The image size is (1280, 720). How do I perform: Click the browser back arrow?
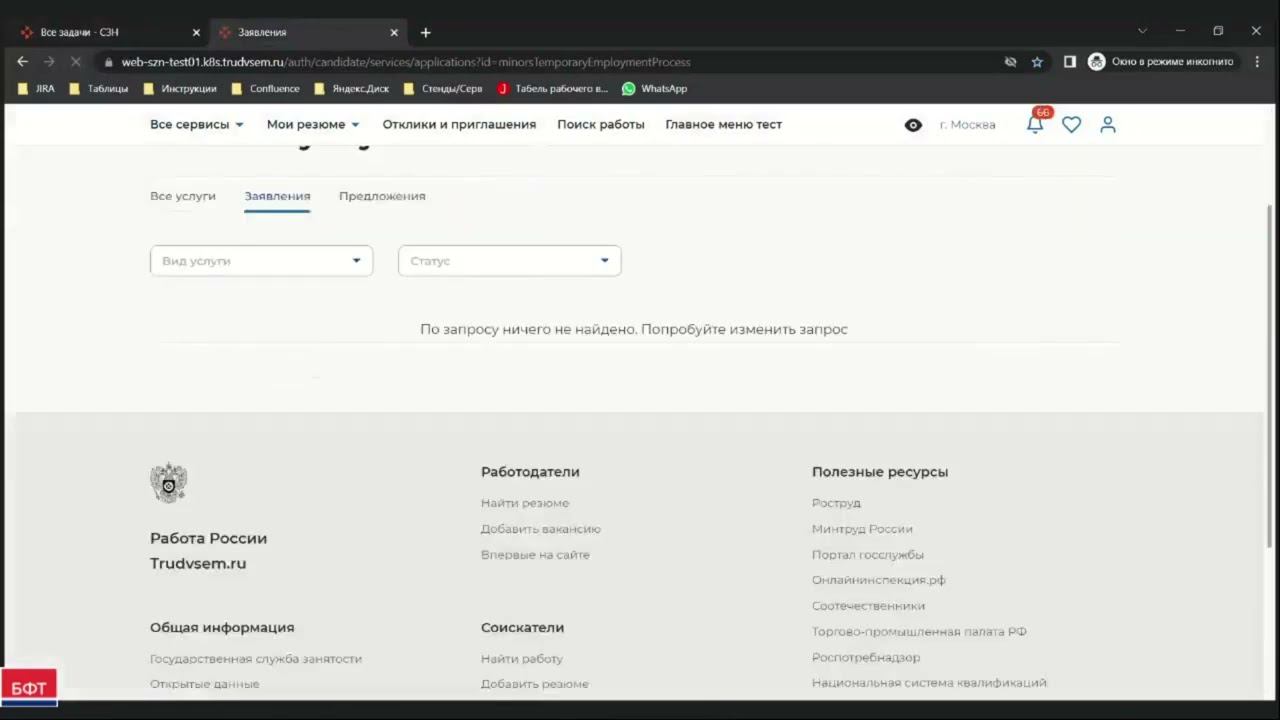(22, 61)
